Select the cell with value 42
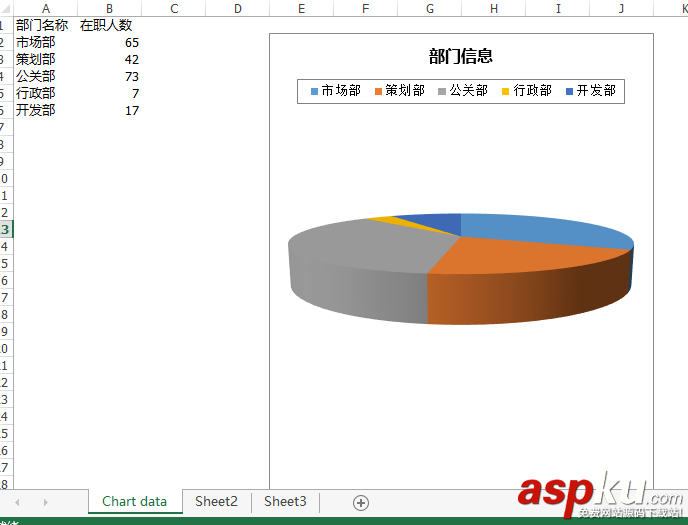Screen dimensions: 688x525 109,59
